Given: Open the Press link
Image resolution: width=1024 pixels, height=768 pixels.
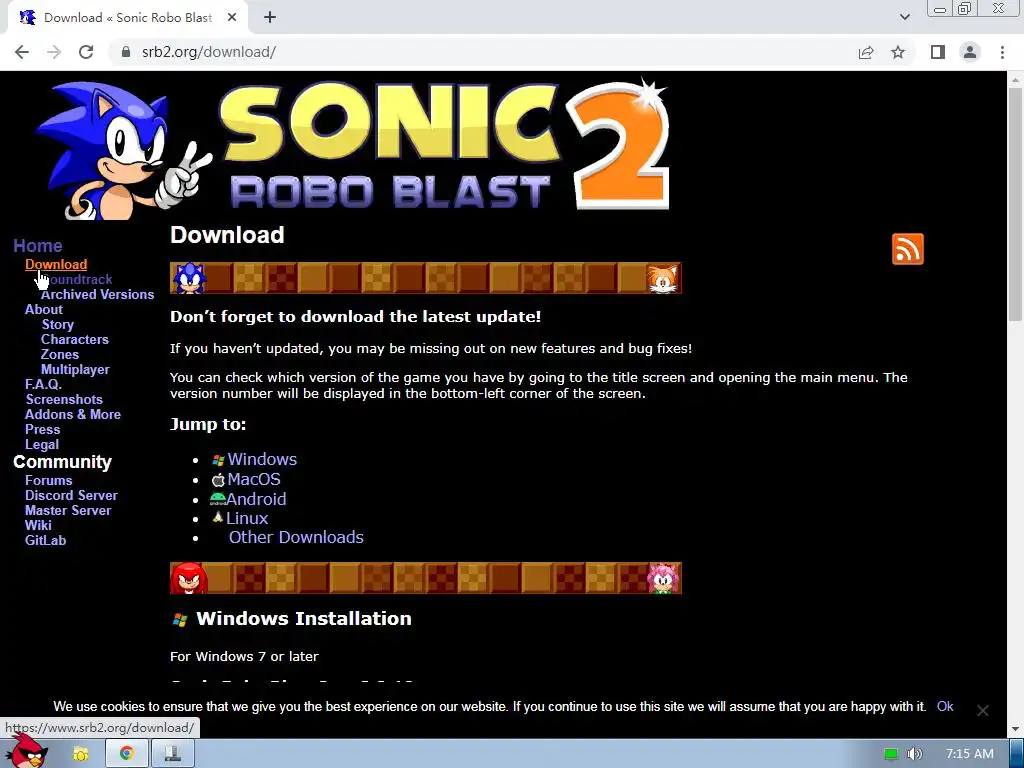Looking at the screenshot, I should point(42,430).
